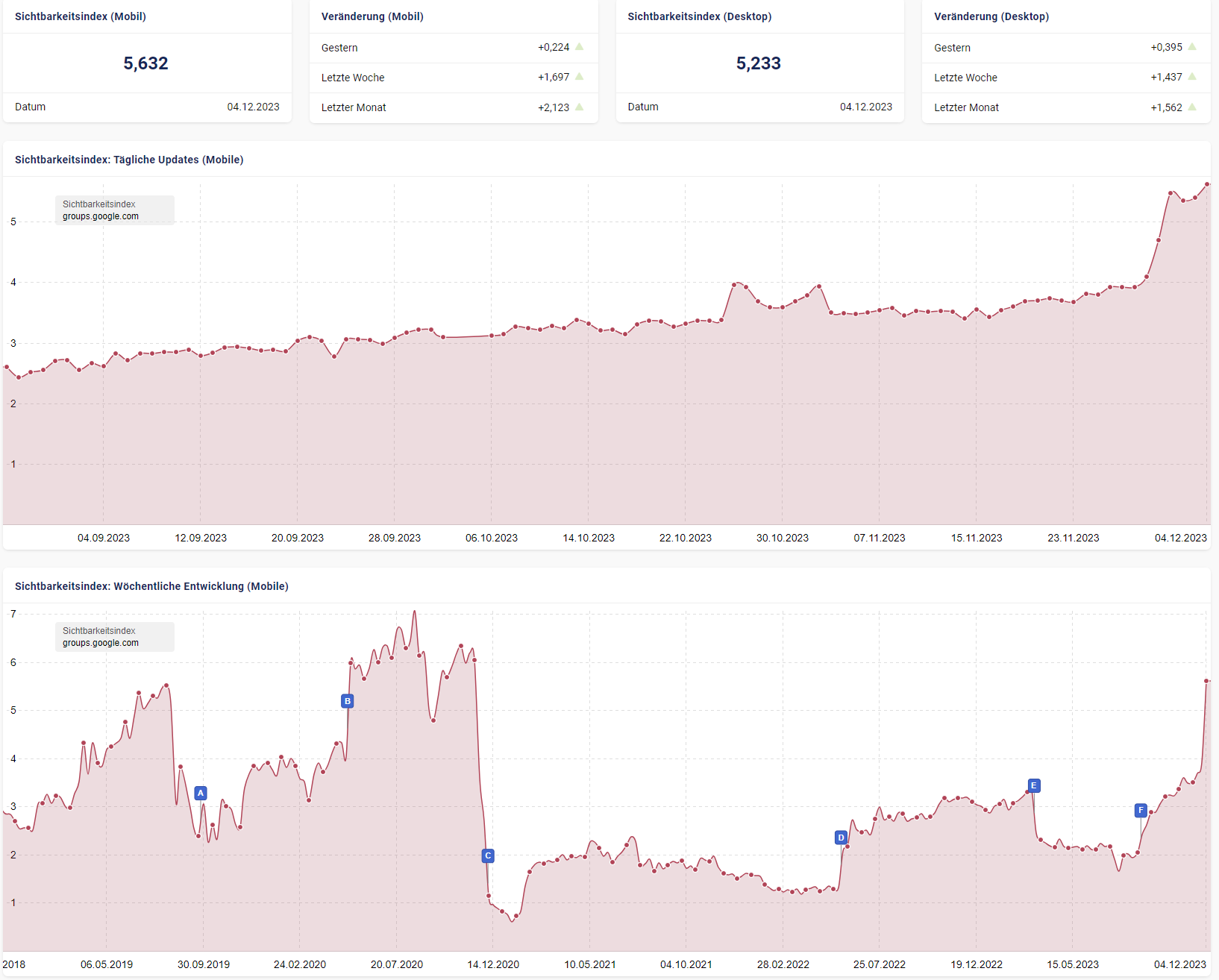Click the green arrow beside Letzter Monat +2,123
The image size is (1219, 980).
(x=578, y=107)
